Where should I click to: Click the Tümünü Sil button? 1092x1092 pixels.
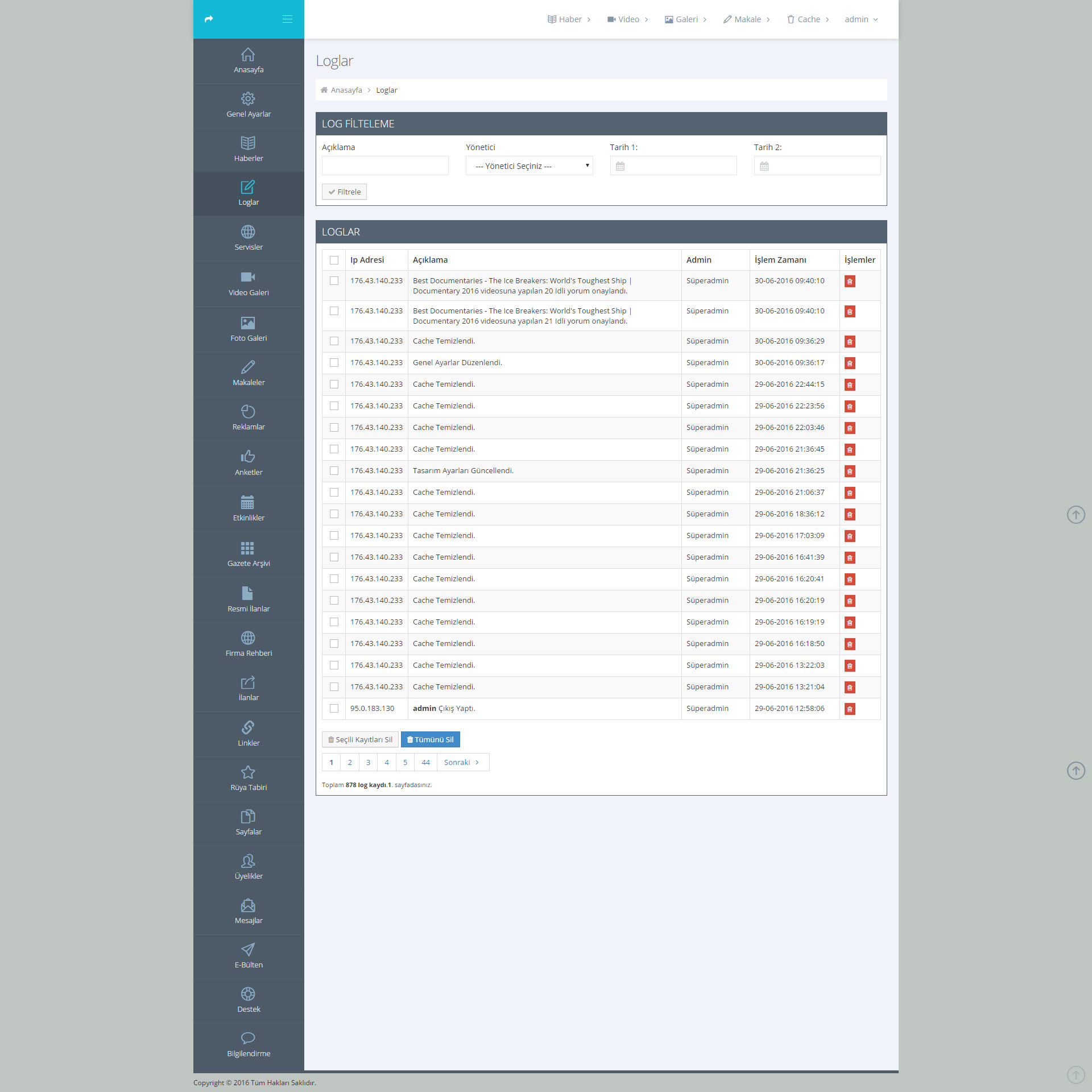(431, 739)
